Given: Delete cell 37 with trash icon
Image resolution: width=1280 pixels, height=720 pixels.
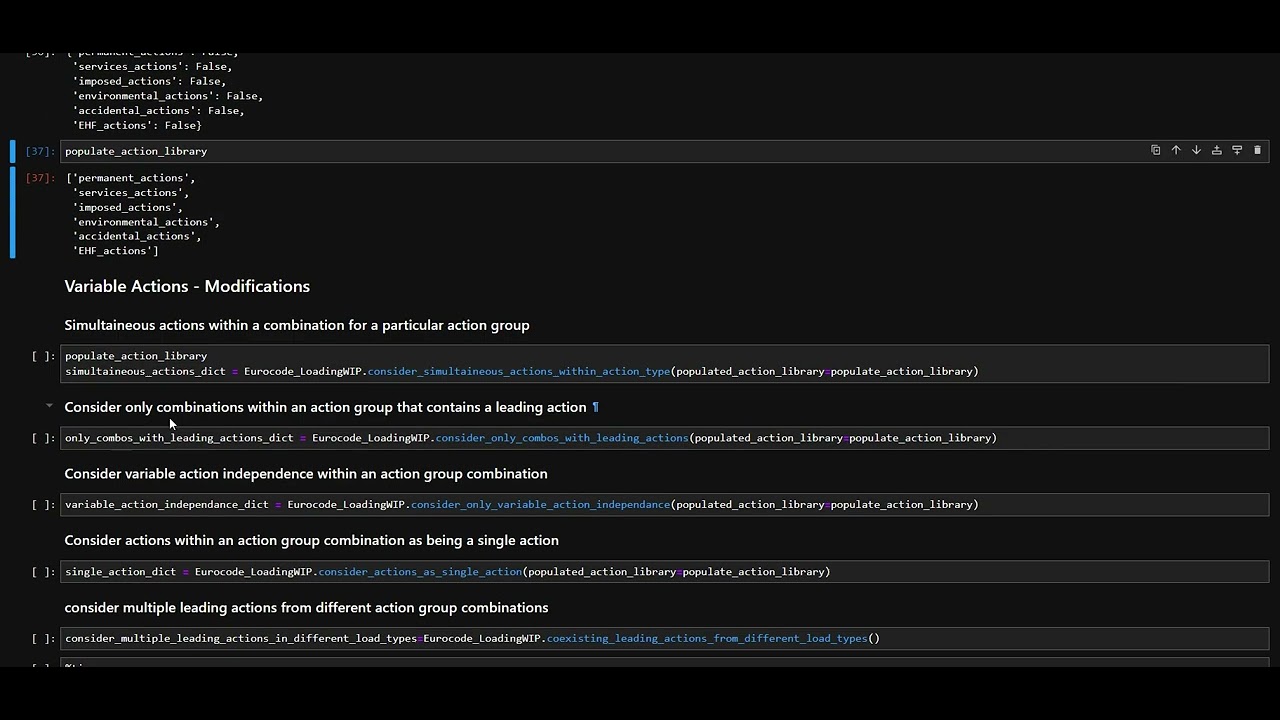Looking at the screenshot, I should (1257, 150).
